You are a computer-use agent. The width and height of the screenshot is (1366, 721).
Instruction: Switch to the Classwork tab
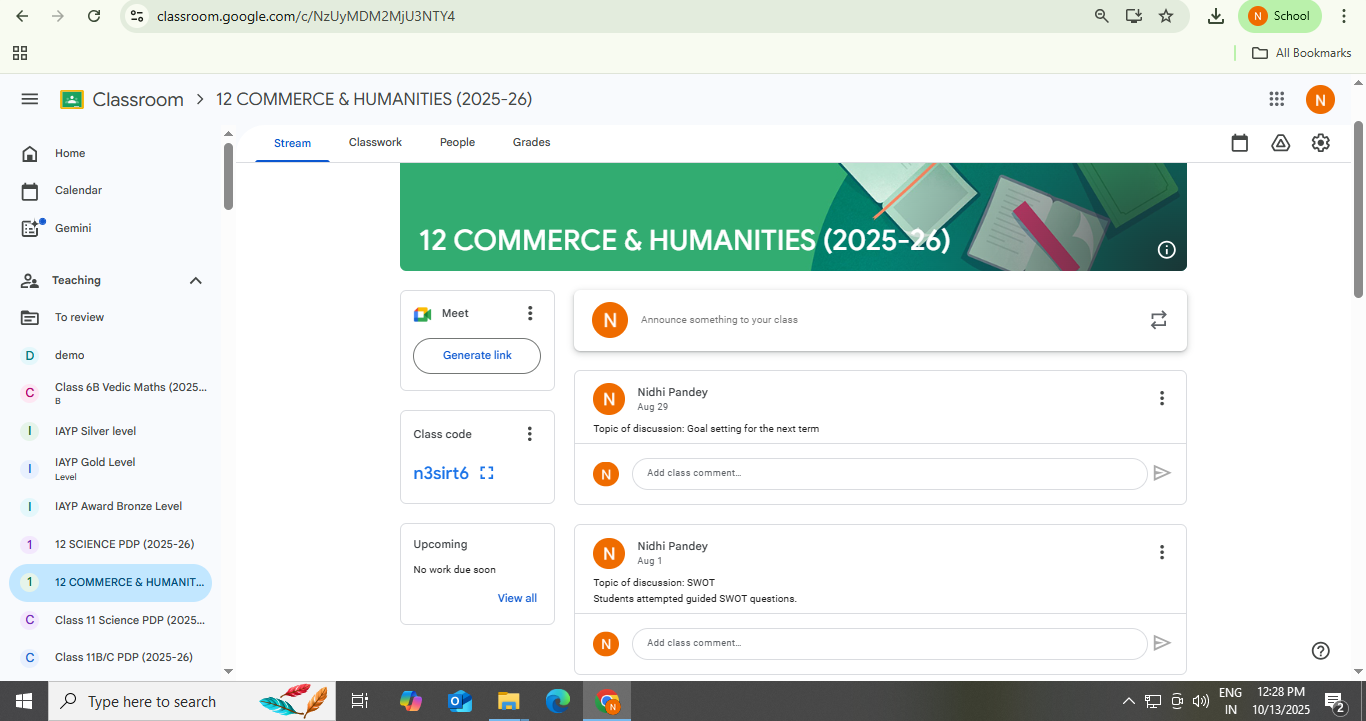pyautogui.click(x=375, y=143)
